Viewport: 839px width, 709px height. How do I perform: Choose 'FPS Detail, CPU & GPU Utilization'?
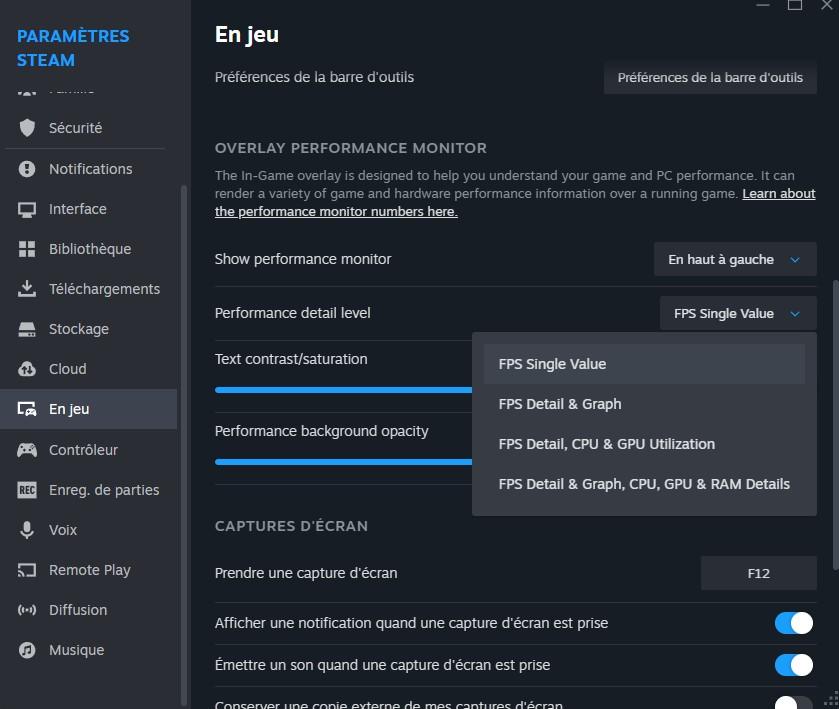[607, 444]
